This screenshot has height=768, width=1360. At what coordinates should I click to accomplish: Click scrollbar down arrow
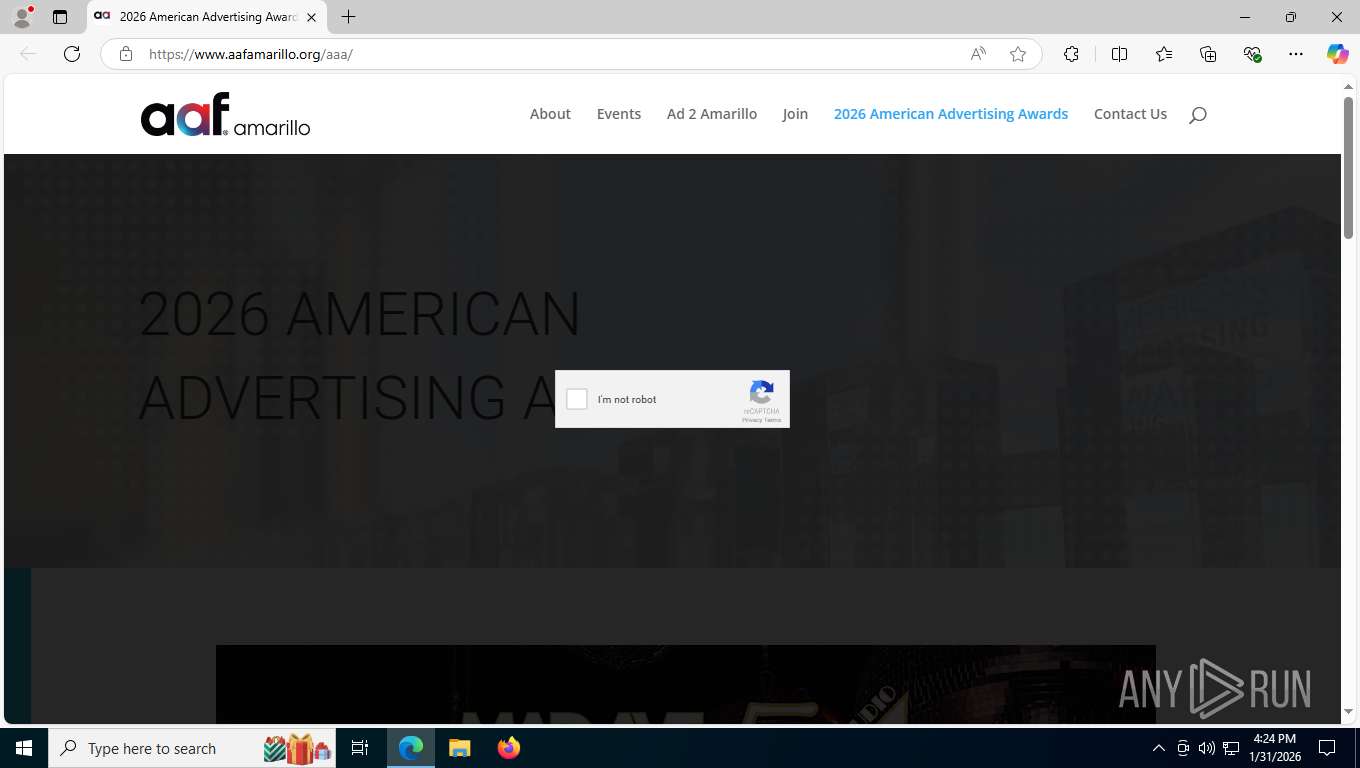(x=1348, y=712)
